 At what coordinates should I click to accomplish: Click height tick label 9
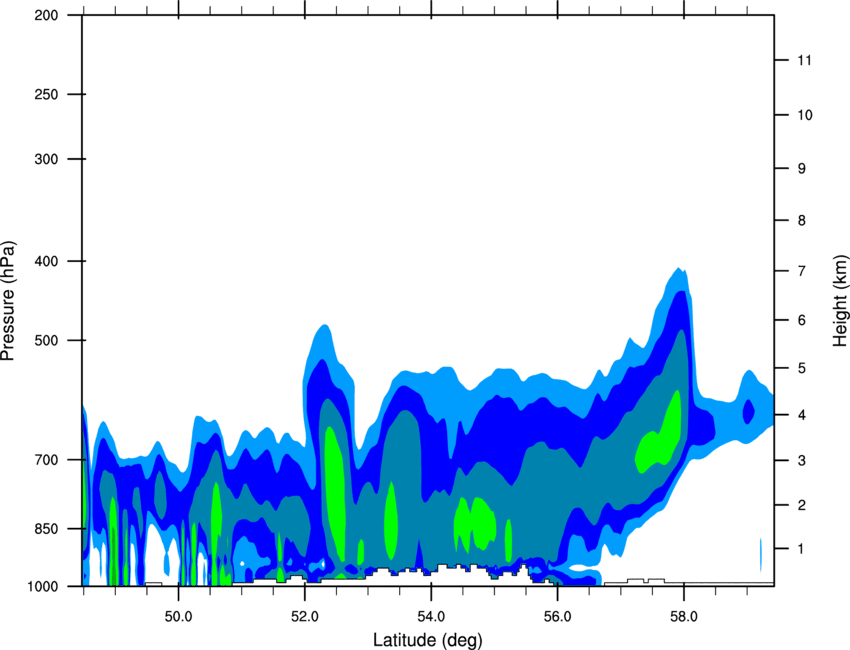tap(802, 169)
